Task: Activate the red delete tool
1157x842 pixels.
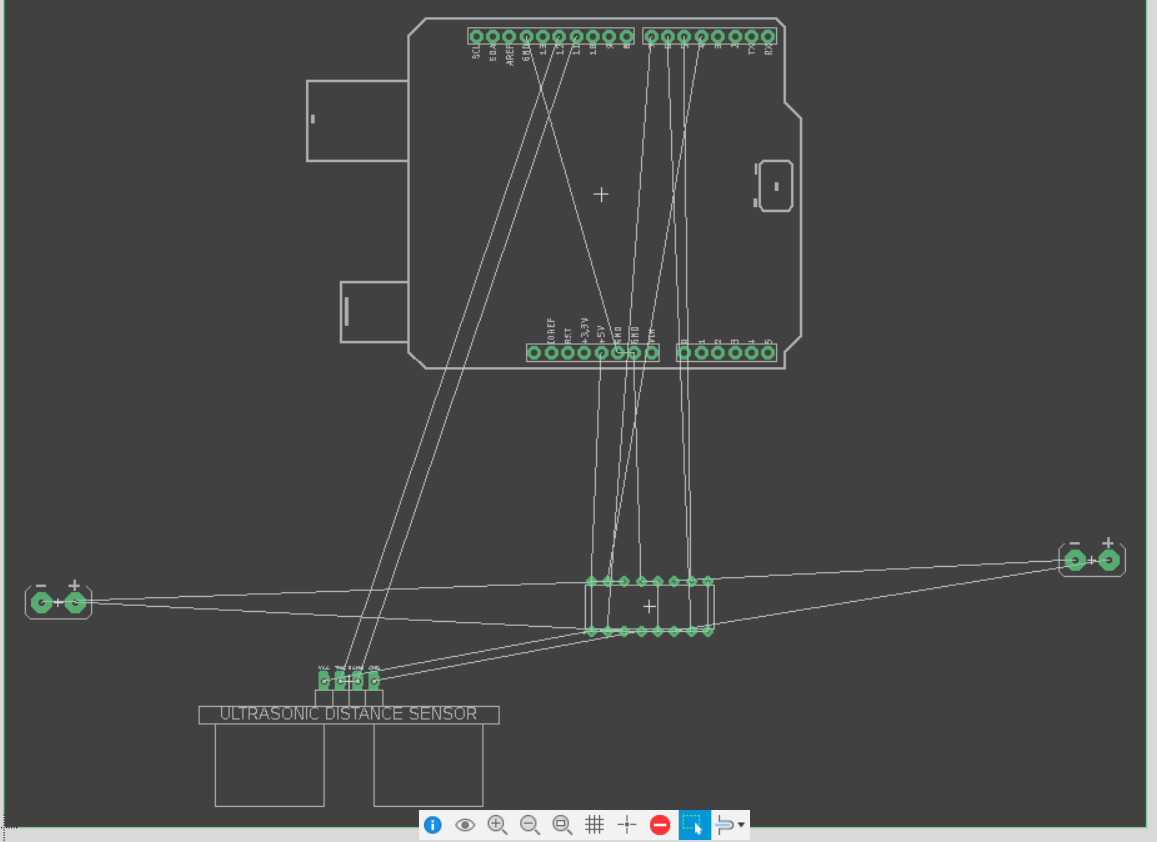Action: click(660, 826)
